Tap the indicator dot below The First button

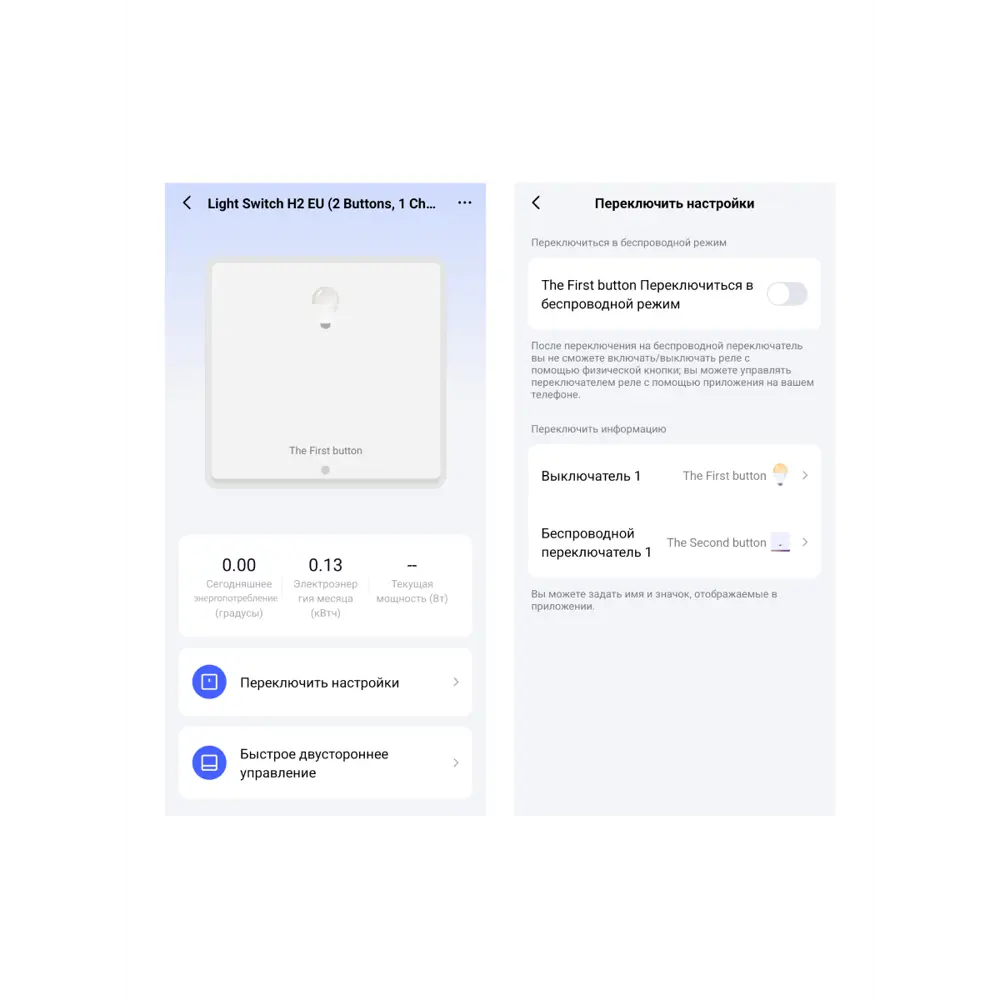coord(325,470)
